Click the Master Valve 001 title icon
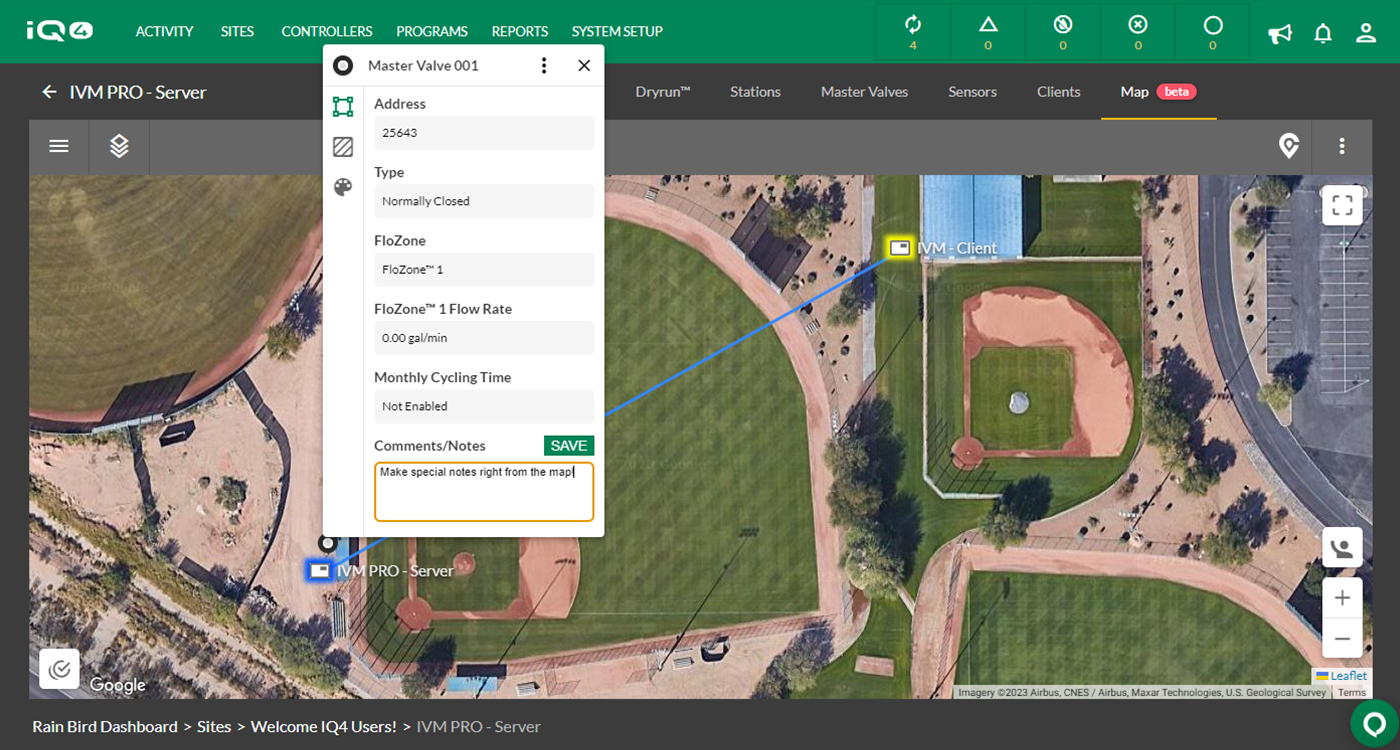 click(343, 65)
